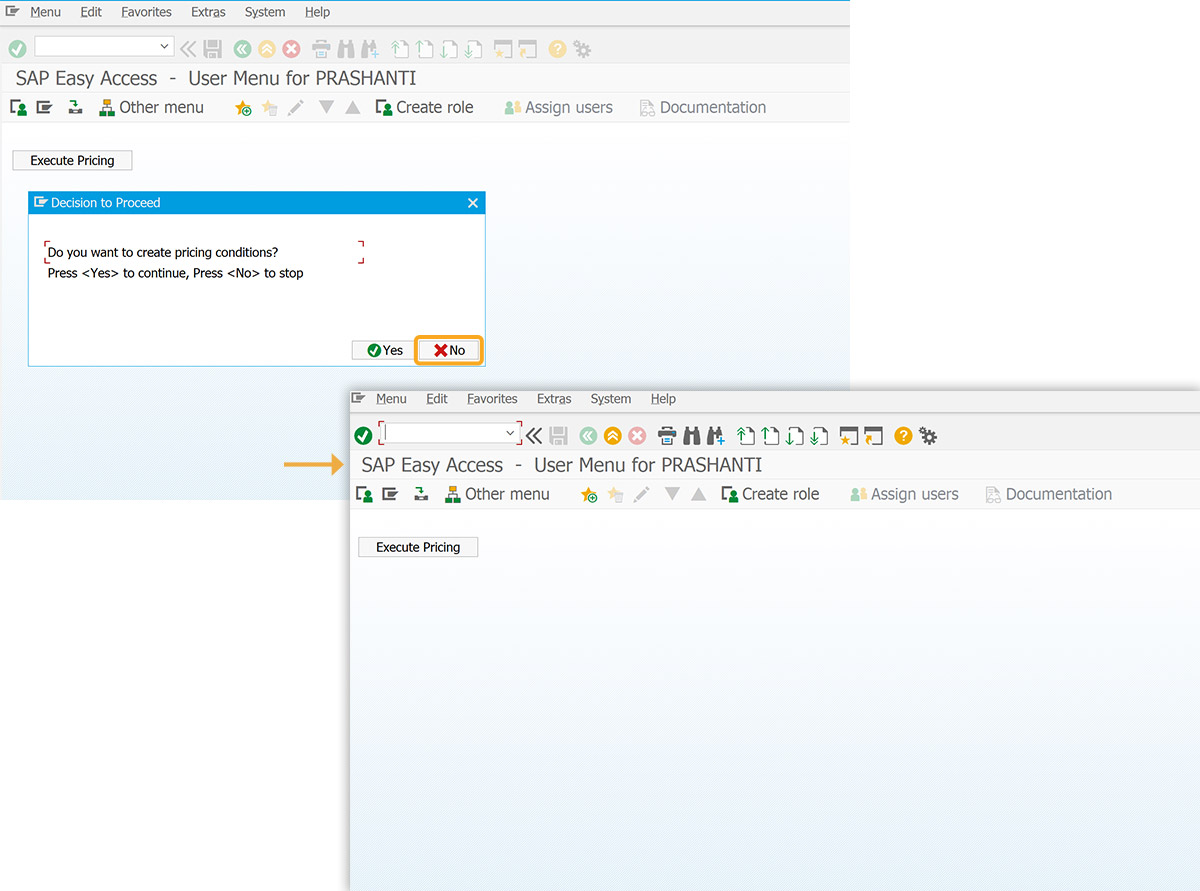Open Favorites menu in the front window
The width and height of the screenshot is (1200, 891).
click(x=492, y=399)
